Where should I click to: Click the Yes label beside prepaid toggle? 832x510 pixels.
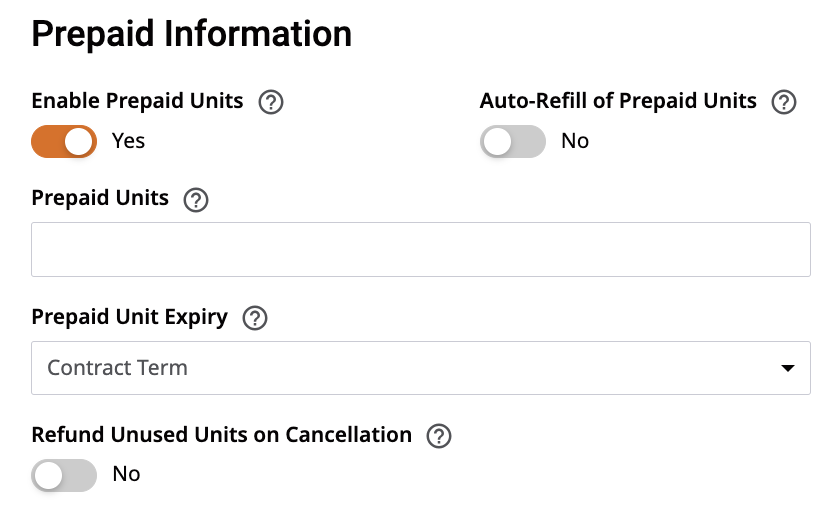[128, 141]
